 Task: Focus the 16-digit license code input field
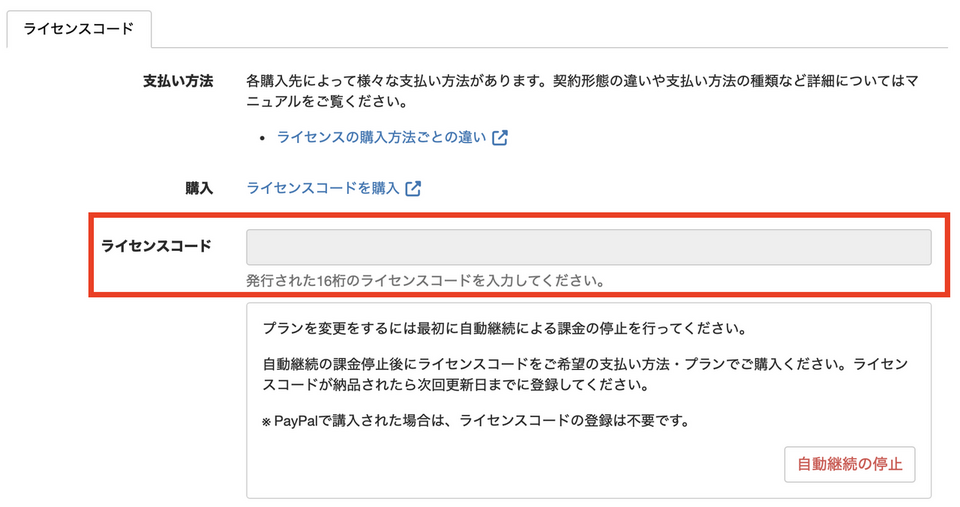588,247
